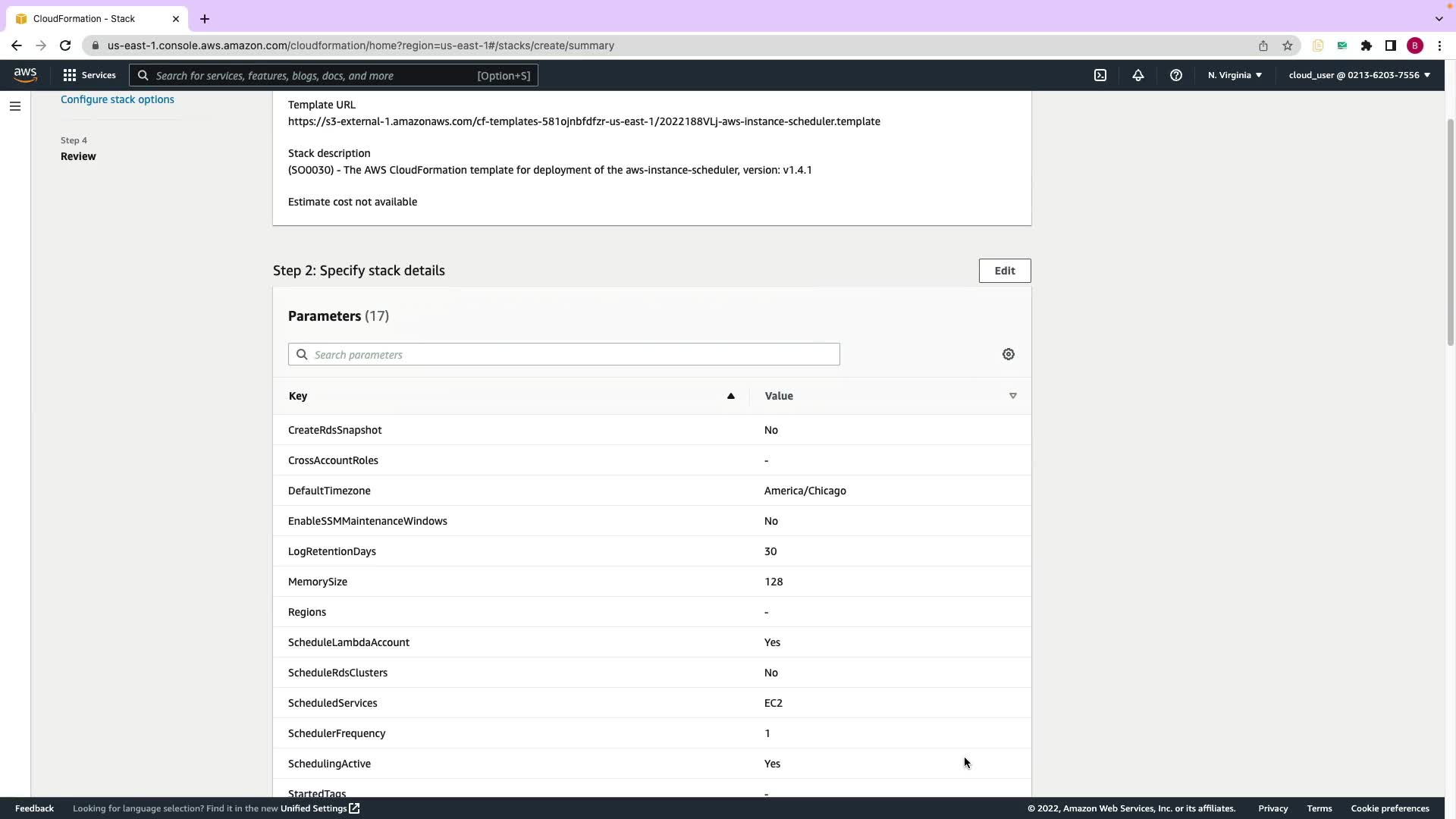
Task: Toggle the left hamburger navigation menu
Action: [x=14, y=106]
